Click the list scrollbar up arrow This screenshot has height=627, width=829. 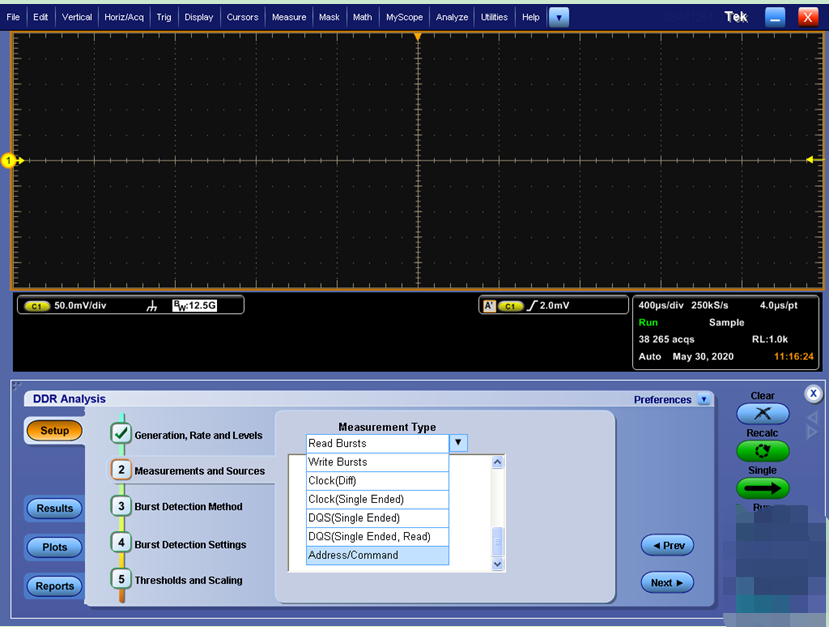click(x=498, y=463)
